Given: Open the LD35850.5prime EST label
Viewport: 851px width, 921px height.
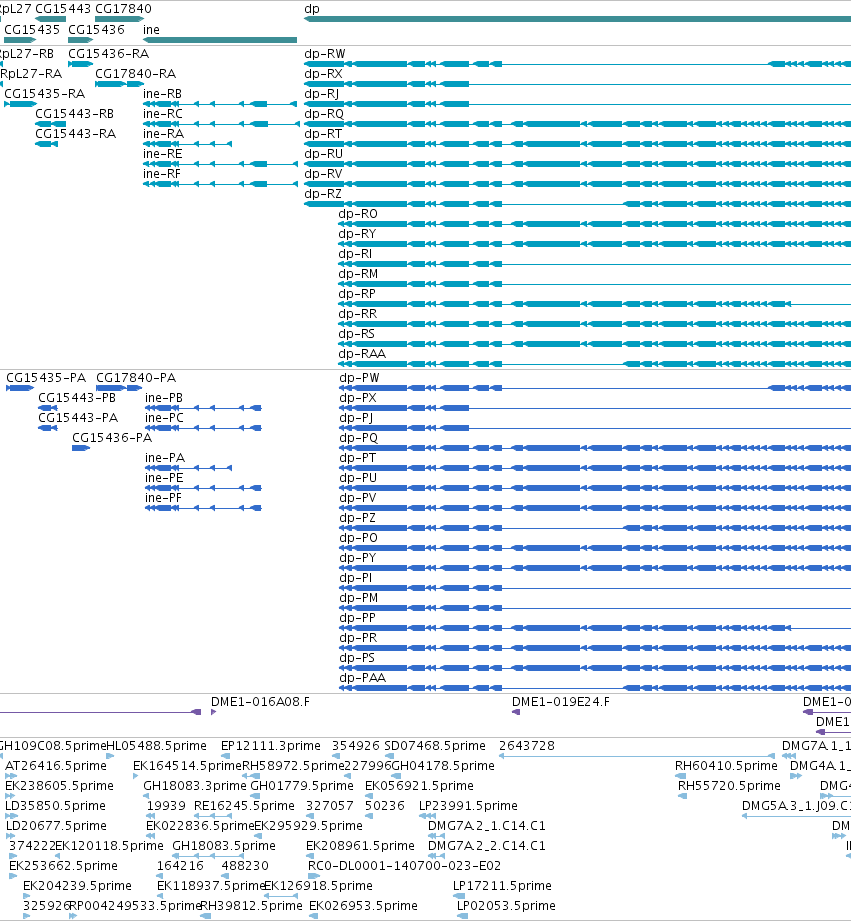Looking at the screenshot, I should pyautogui.click(x=56, y=805).
